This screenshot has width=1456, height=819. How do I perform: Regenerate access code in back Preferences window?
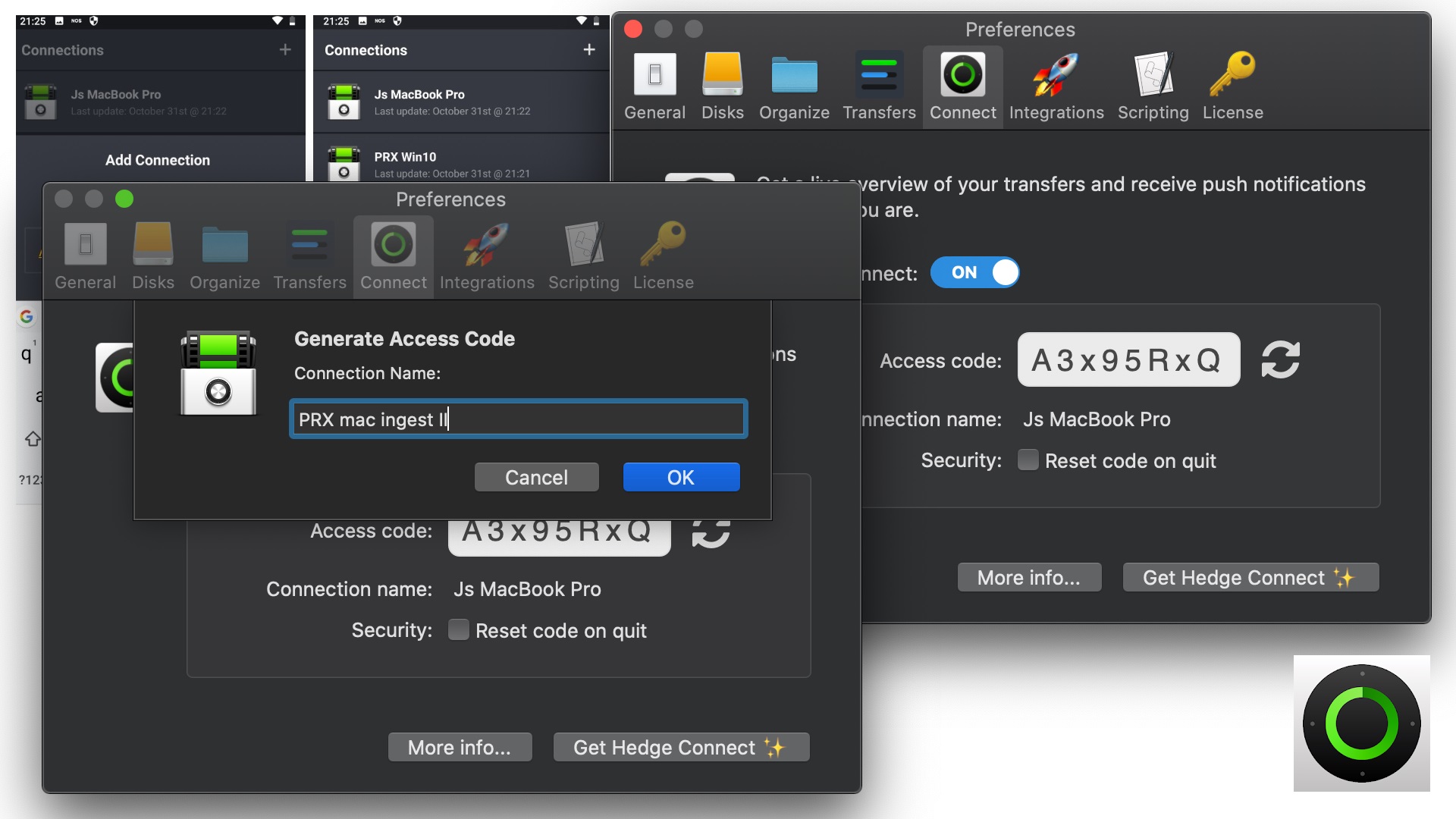(x=1280, y=359)
